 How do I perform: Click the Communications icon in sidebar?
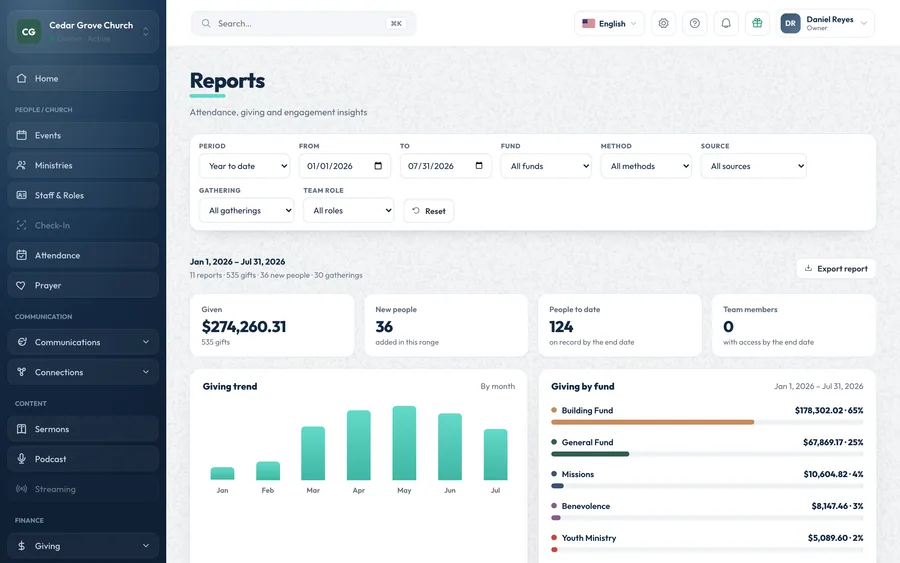(21, 342)
